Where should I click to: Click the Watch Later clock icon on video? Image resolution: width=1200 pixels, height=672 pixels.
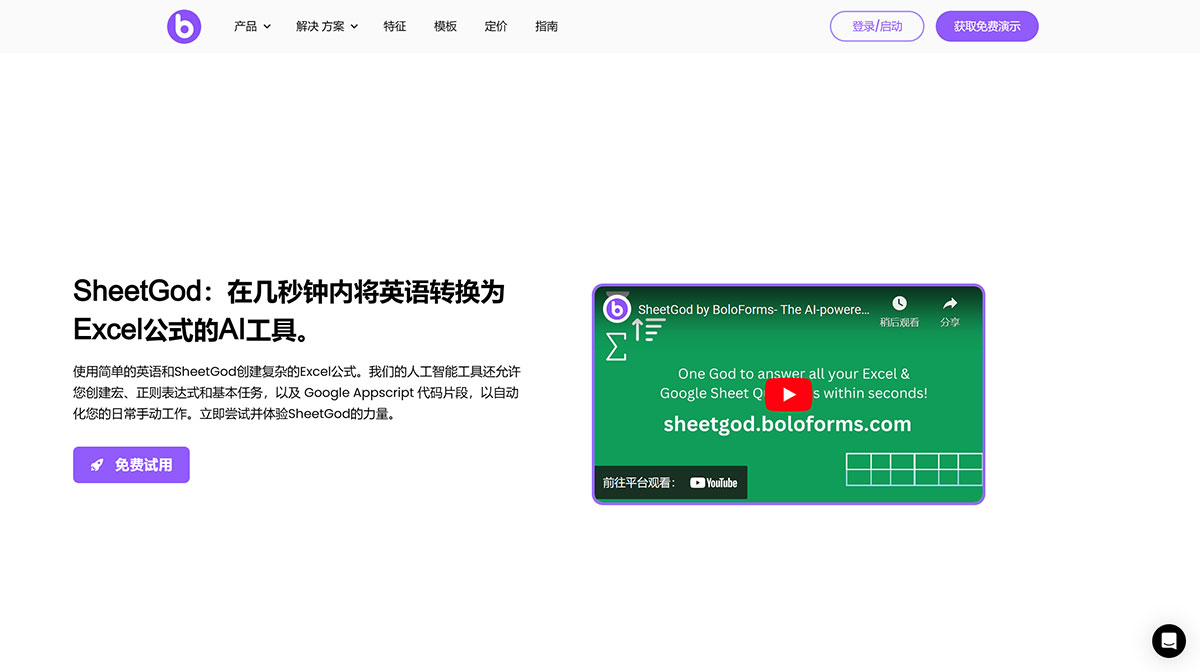click(898, 303)
